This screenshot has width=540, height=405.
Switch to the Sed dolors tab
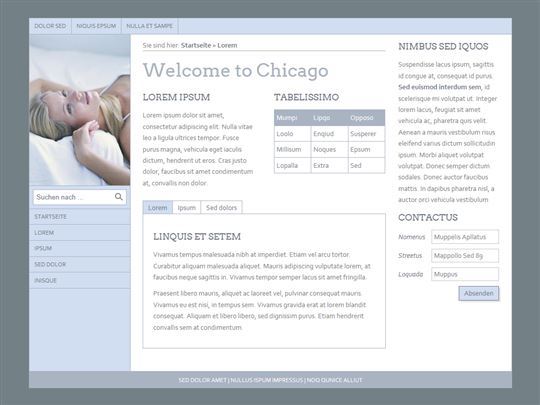pos(221,208)
